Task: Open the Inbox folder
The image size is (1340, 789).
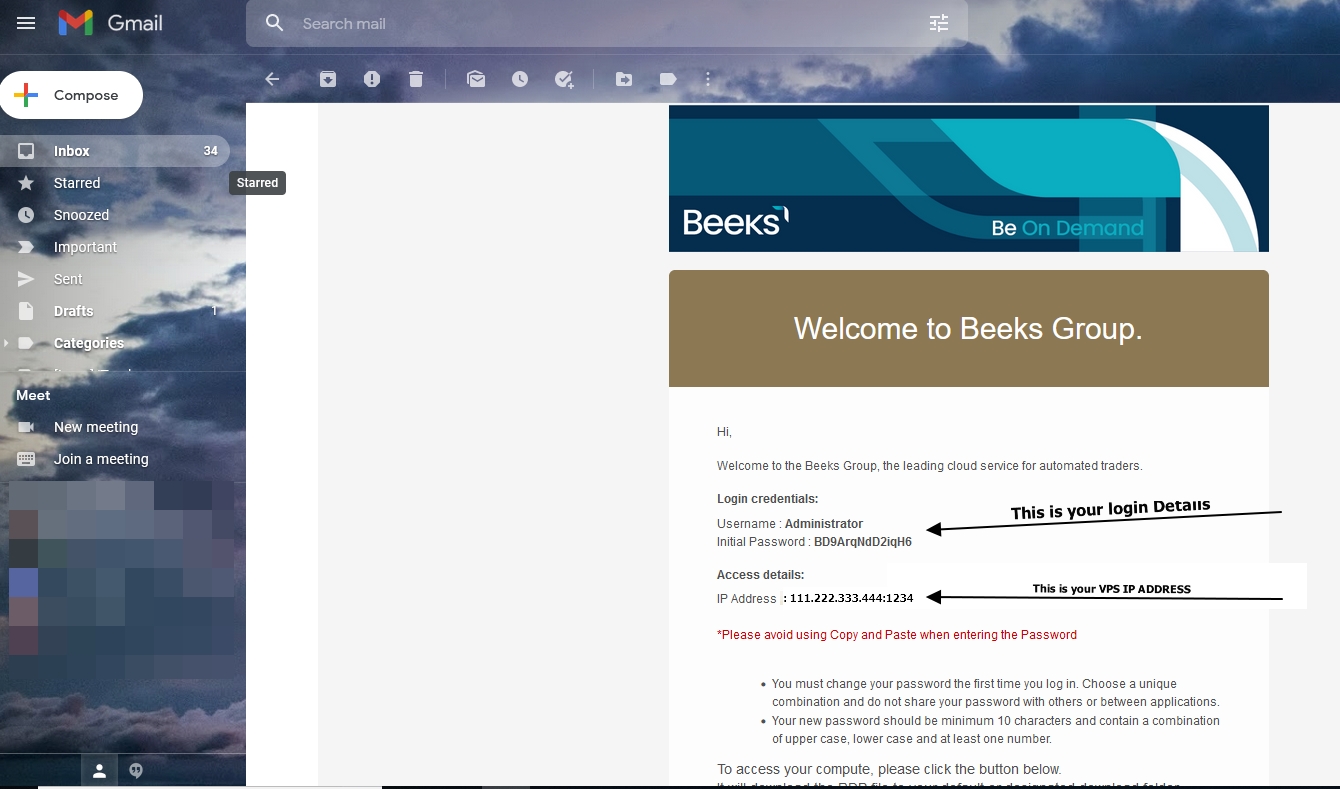Action: 114,151
